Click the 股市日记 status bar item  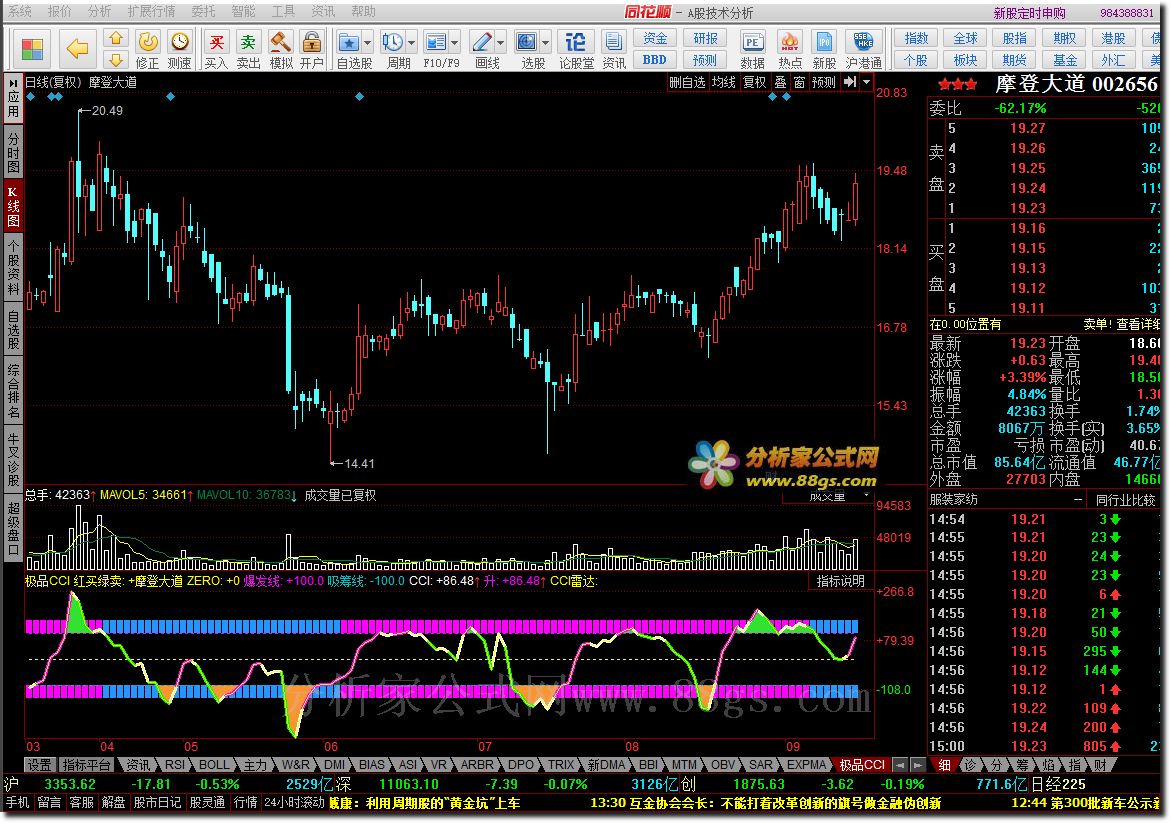pyautogui.click(x=157, y=803)
